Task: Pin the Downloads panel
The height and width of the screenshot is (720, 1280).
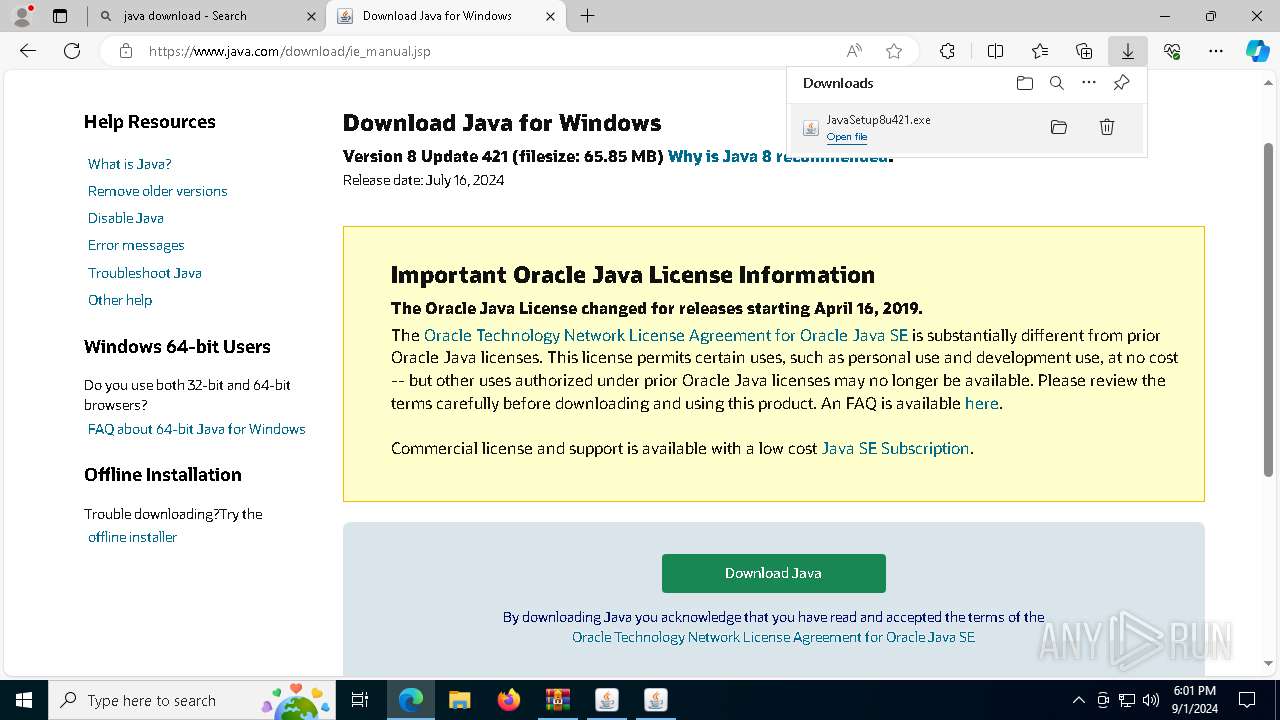Action: pyautogui.click(x=1121, y=83)
